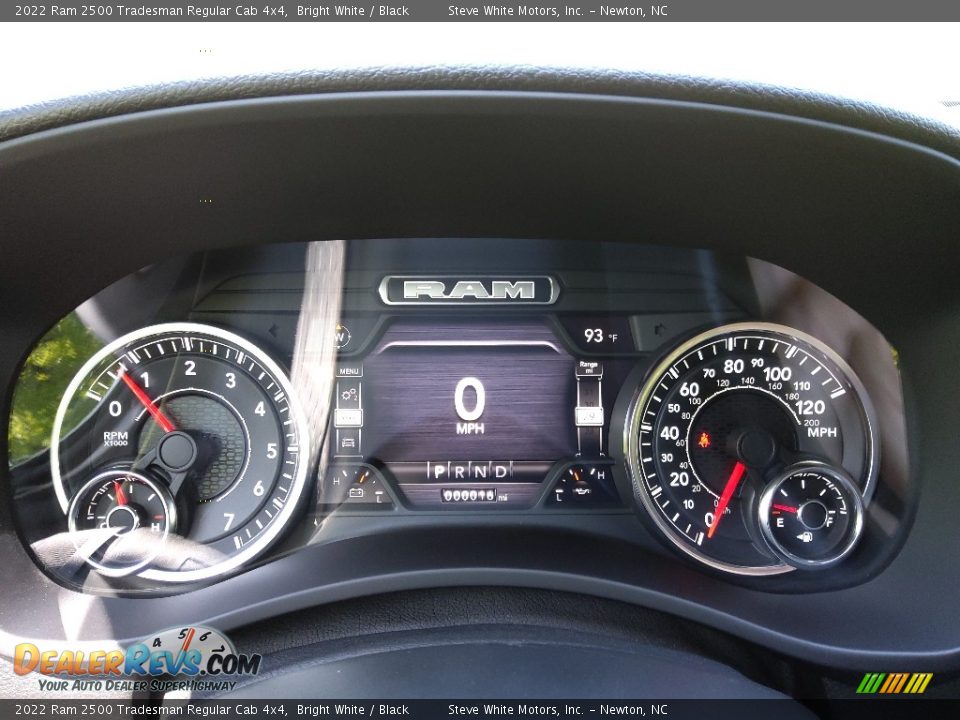Click the 3 mark on the tachometer

click(x=230, y=380)
